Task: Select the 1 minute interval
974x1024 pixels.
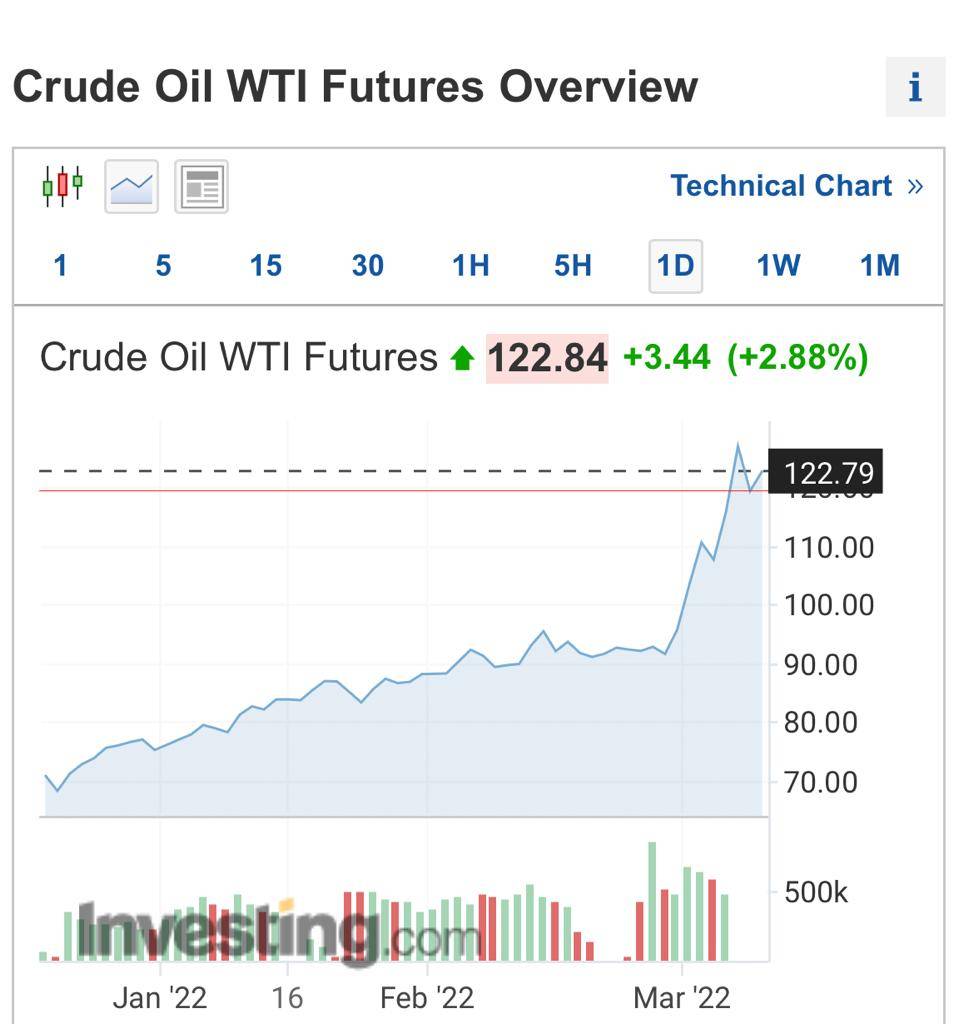Action: tap(60, 266)
